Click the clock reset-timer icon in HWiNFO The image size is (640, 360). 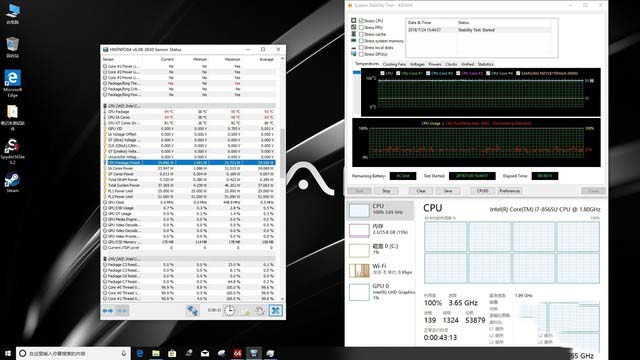coord(229,311)
